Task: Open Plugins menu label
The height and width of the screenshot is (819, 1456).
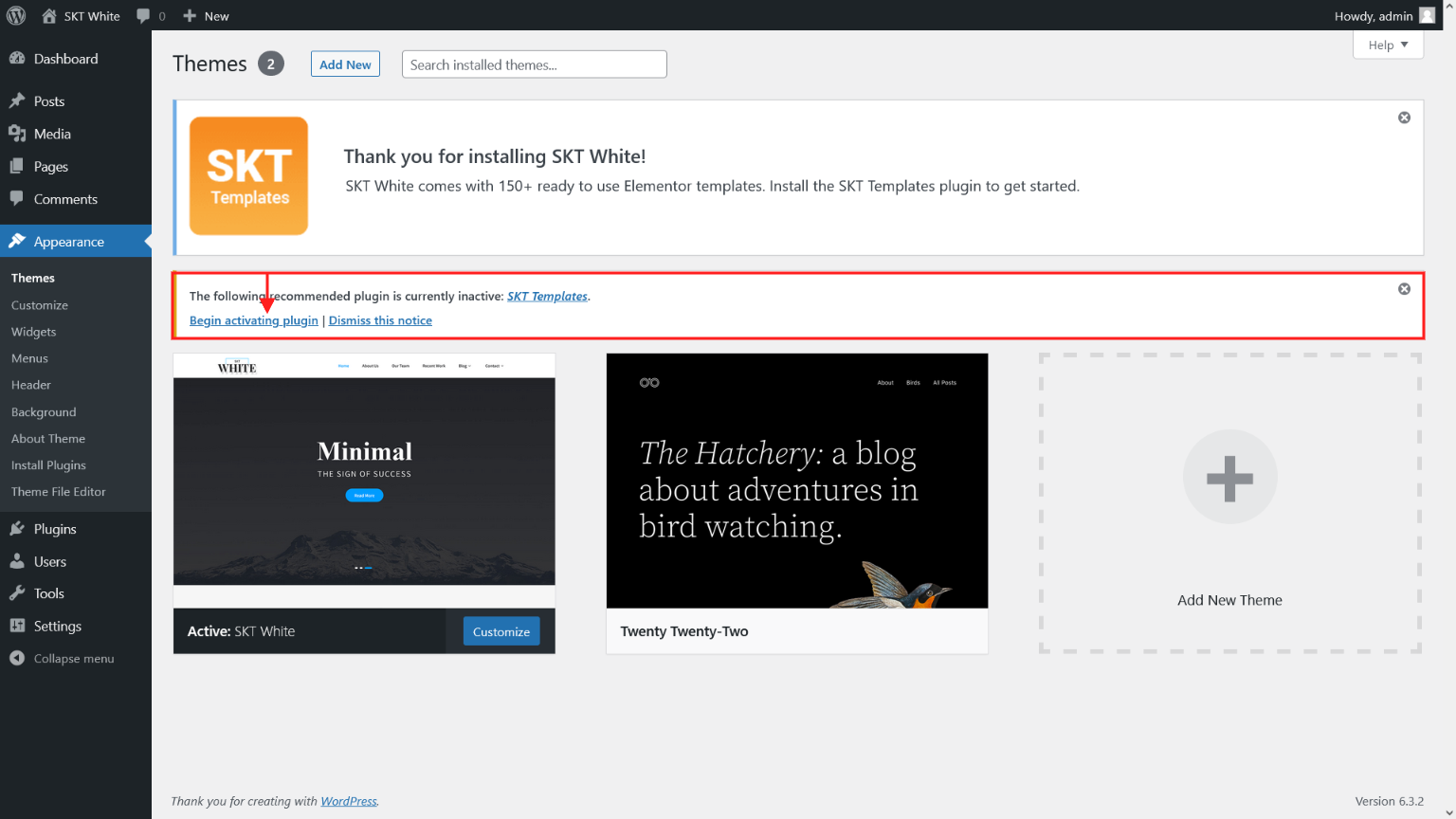Action: point(55,529)
